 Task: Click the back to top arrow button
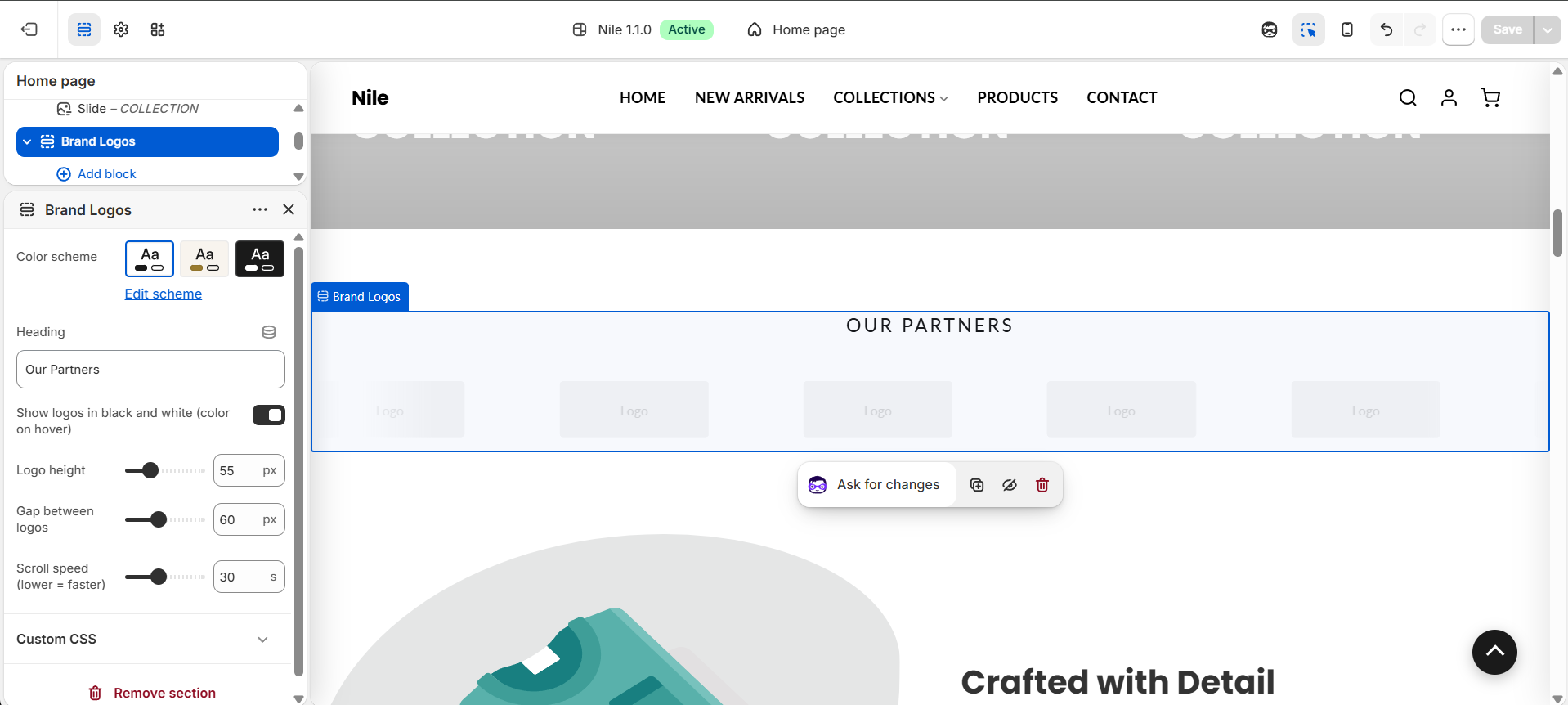[1494, 652]
